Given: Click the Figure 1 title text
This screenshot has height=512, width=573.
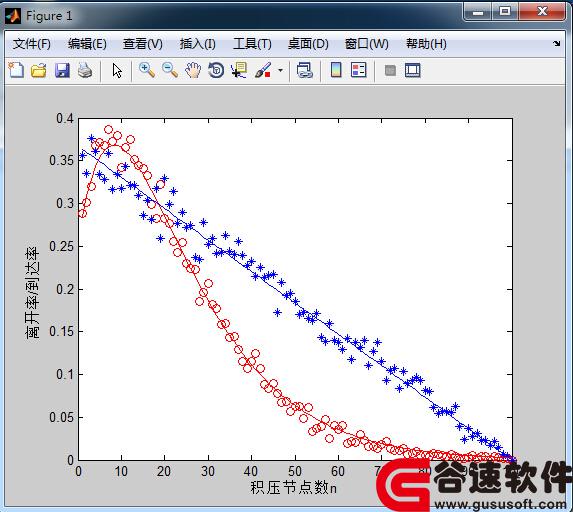Looking at the screenshot, I should [x=49, y=16].
